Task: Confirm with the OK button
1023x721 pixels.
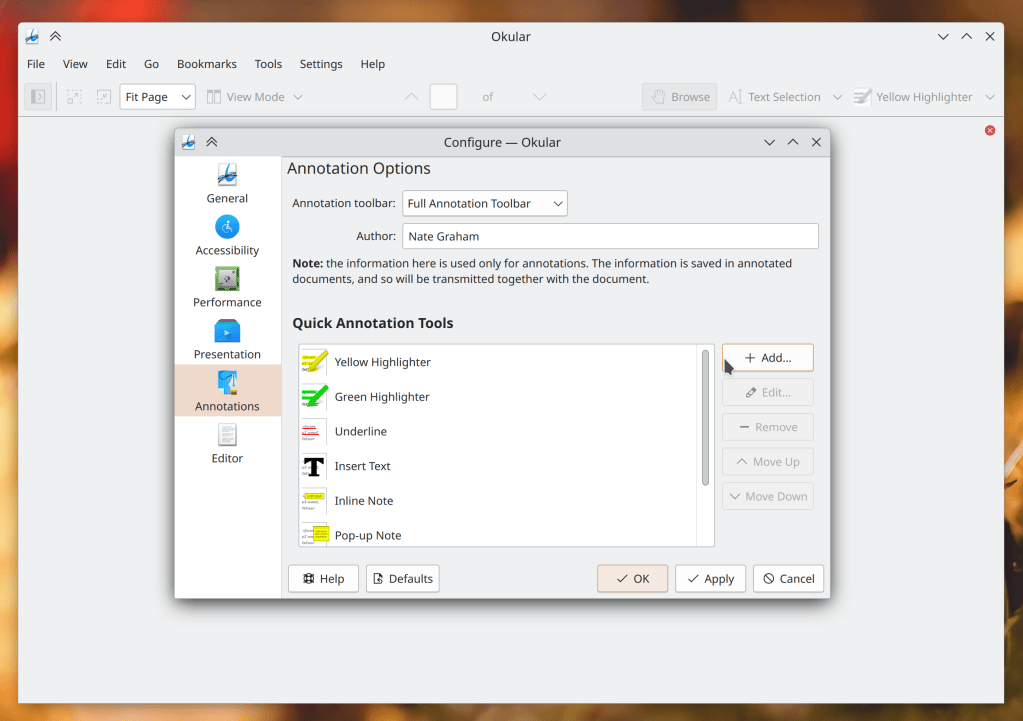Action: pyautogui.click(x=632, y=579)
